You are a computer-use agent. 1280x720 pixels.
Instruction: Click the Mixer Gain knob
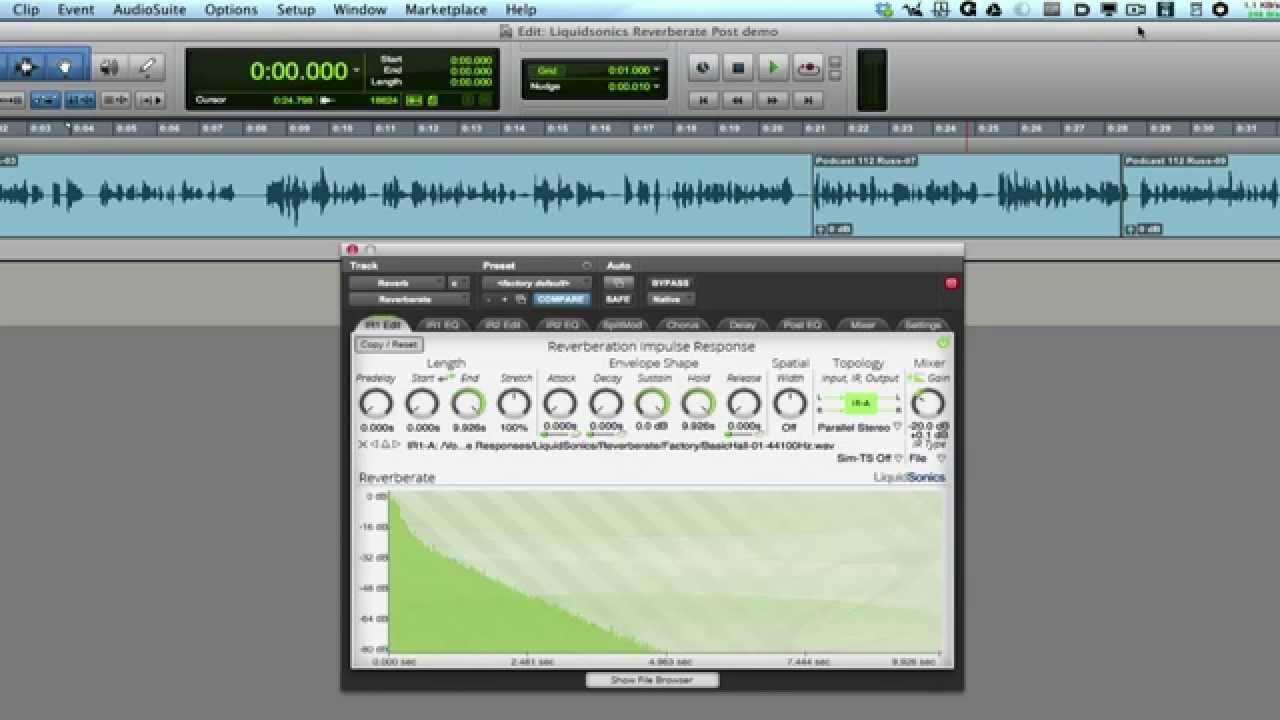tap(927, 404)
